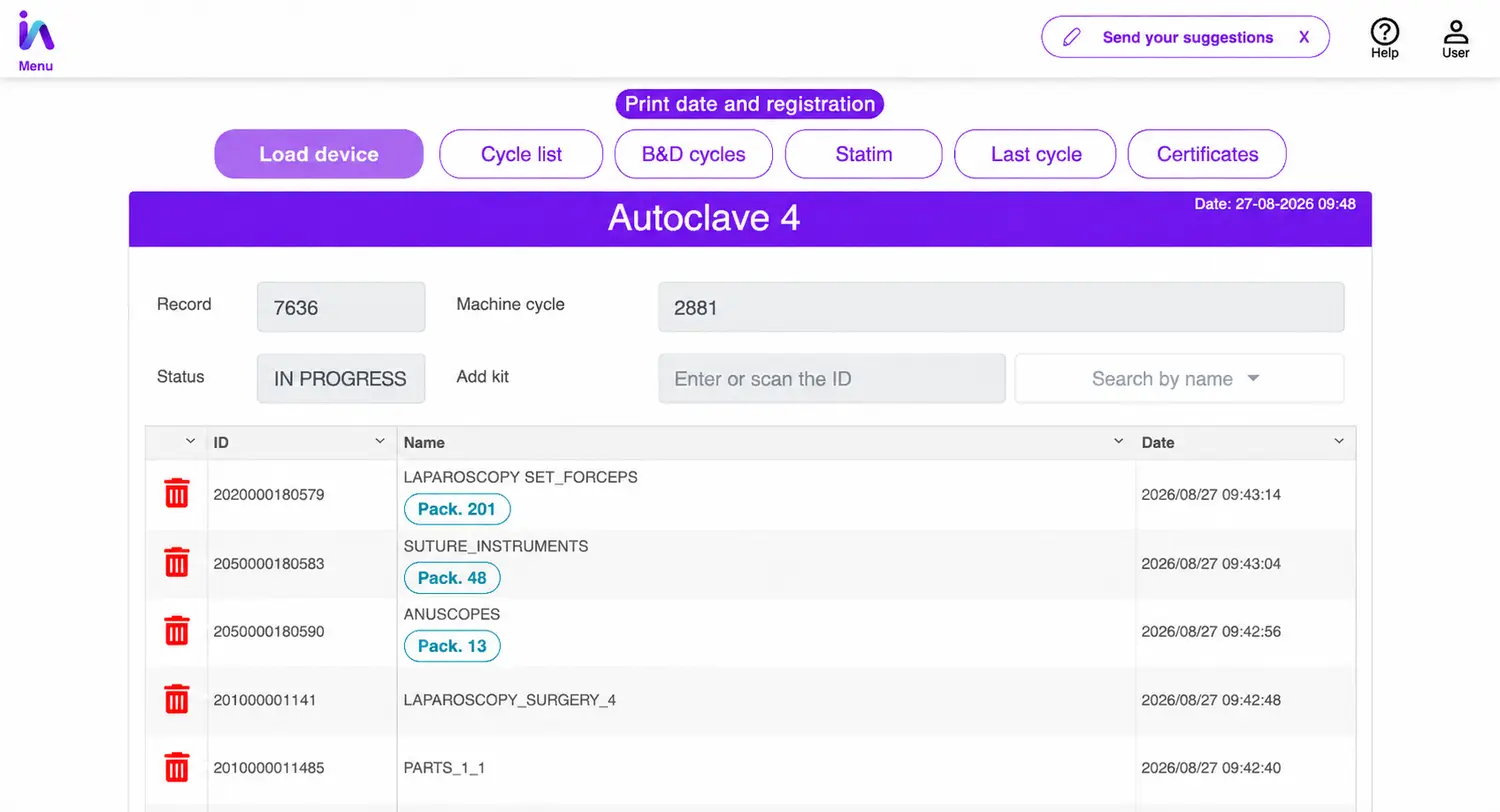Image resolution: width=1500 pixels, height=812 pixels.
Task: Select ID cell 2050000180583
Action: (269, 563)
